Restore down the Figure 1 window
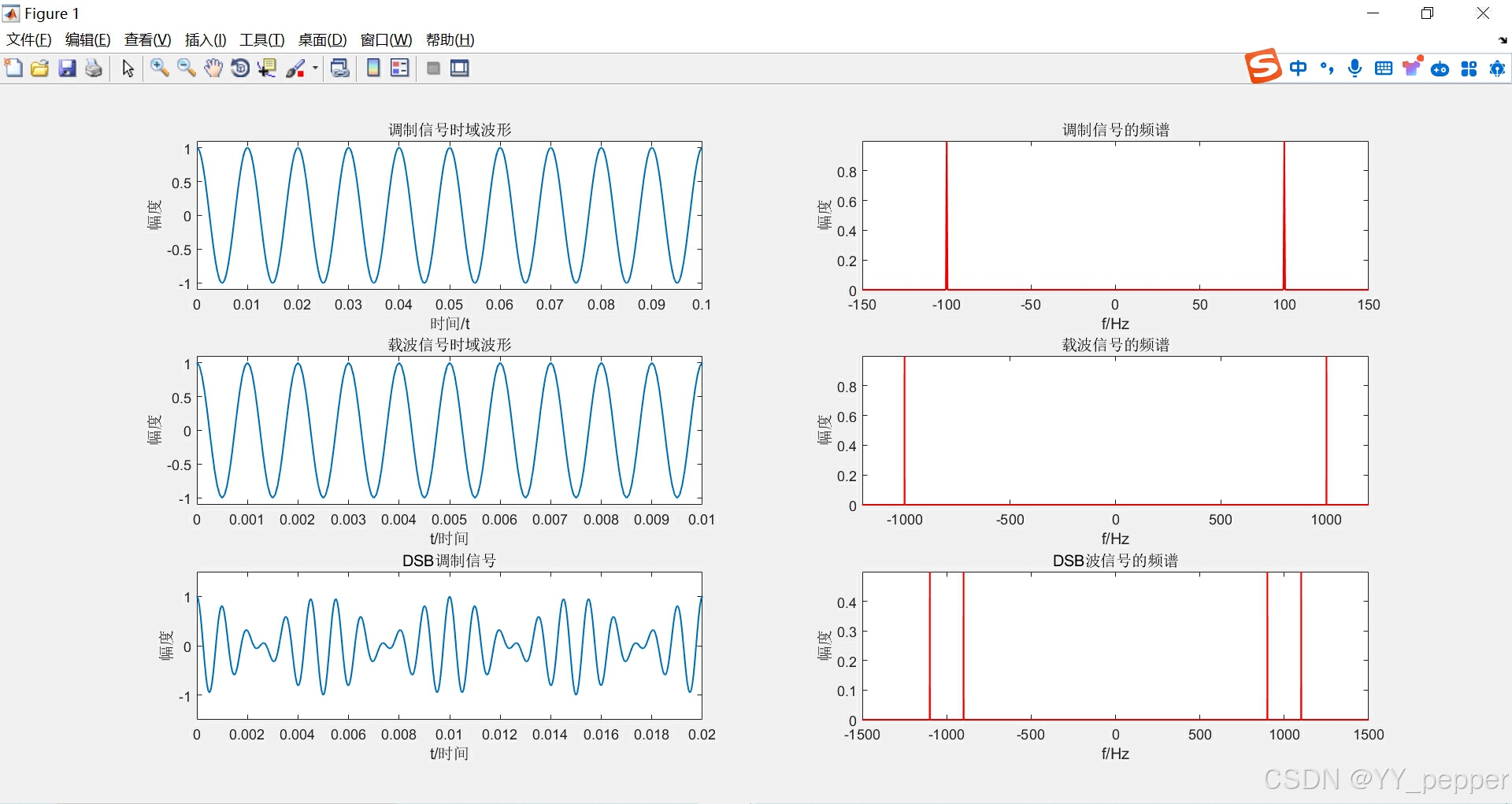Viewport: 1512px width, 804px height. click(x=1427, y=13)
